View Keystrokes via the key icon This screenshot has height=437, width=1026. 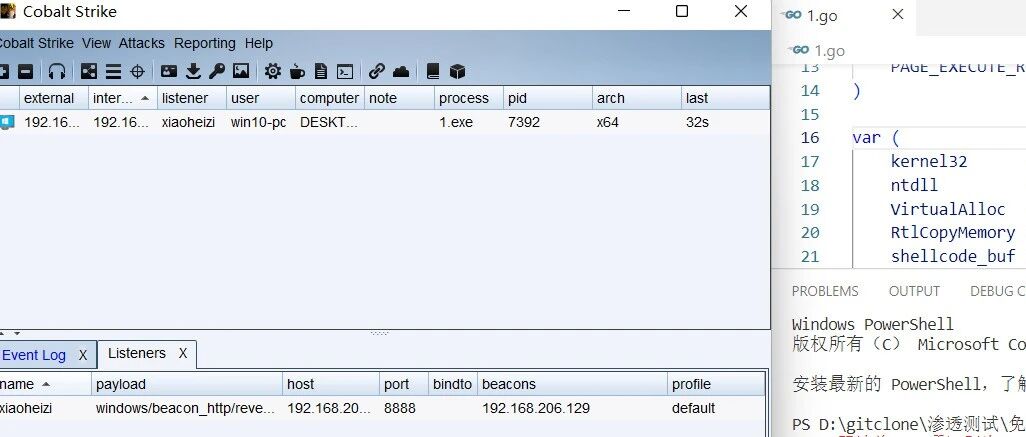pyautogui.click(x=217, y=71)
